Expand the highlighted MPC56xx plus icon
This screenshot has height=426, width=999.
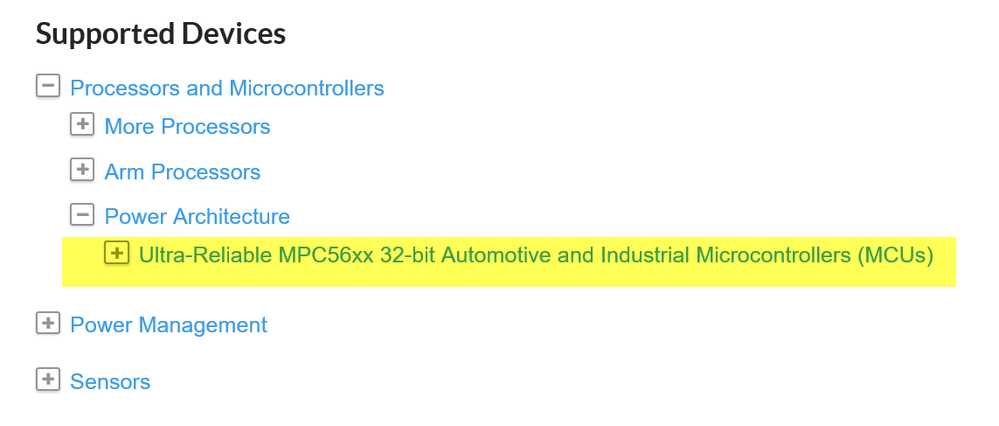click(117, 254)
